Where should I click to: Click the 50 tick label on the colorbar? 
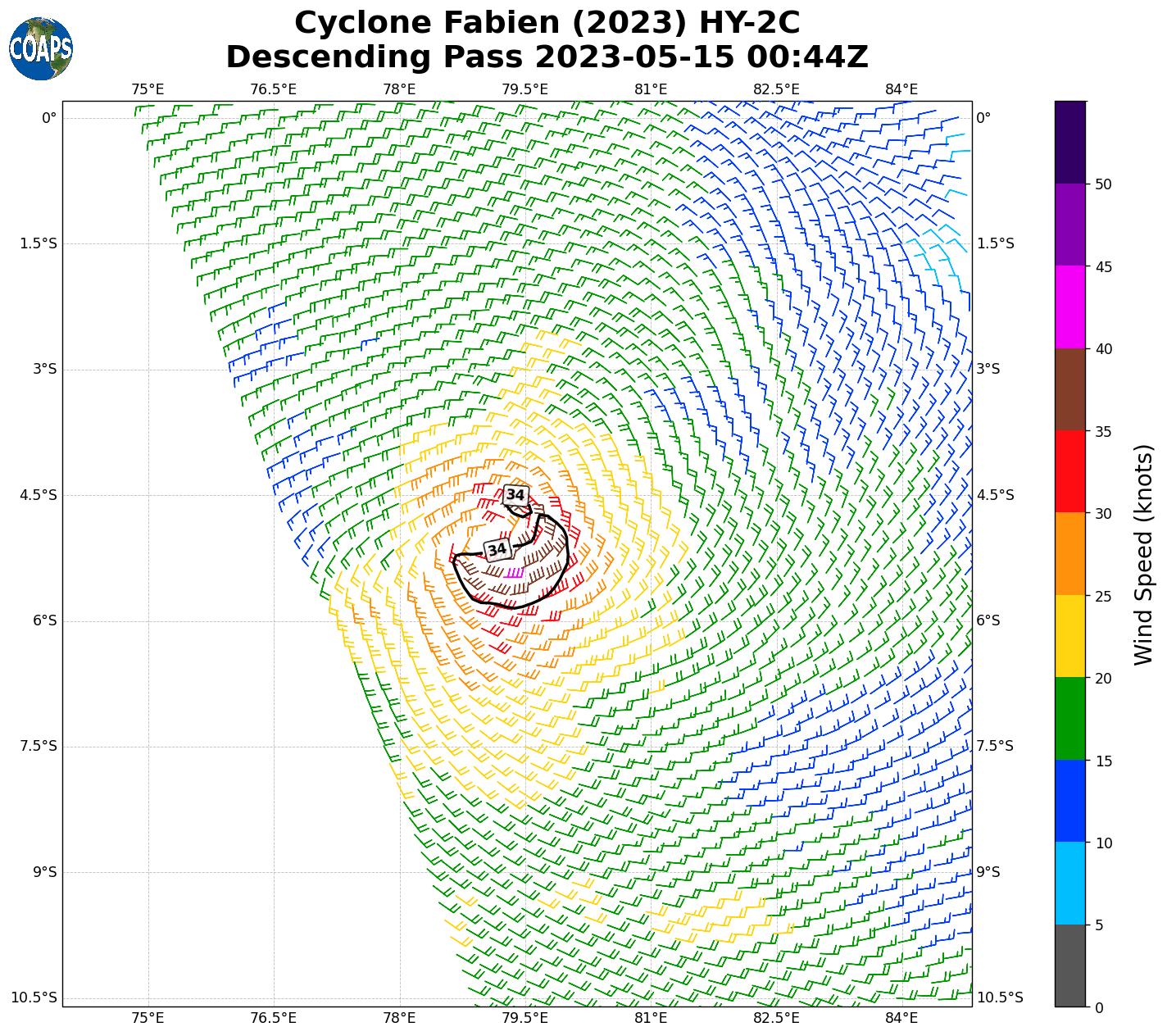pyautogui.click(x=1103, y=184)
